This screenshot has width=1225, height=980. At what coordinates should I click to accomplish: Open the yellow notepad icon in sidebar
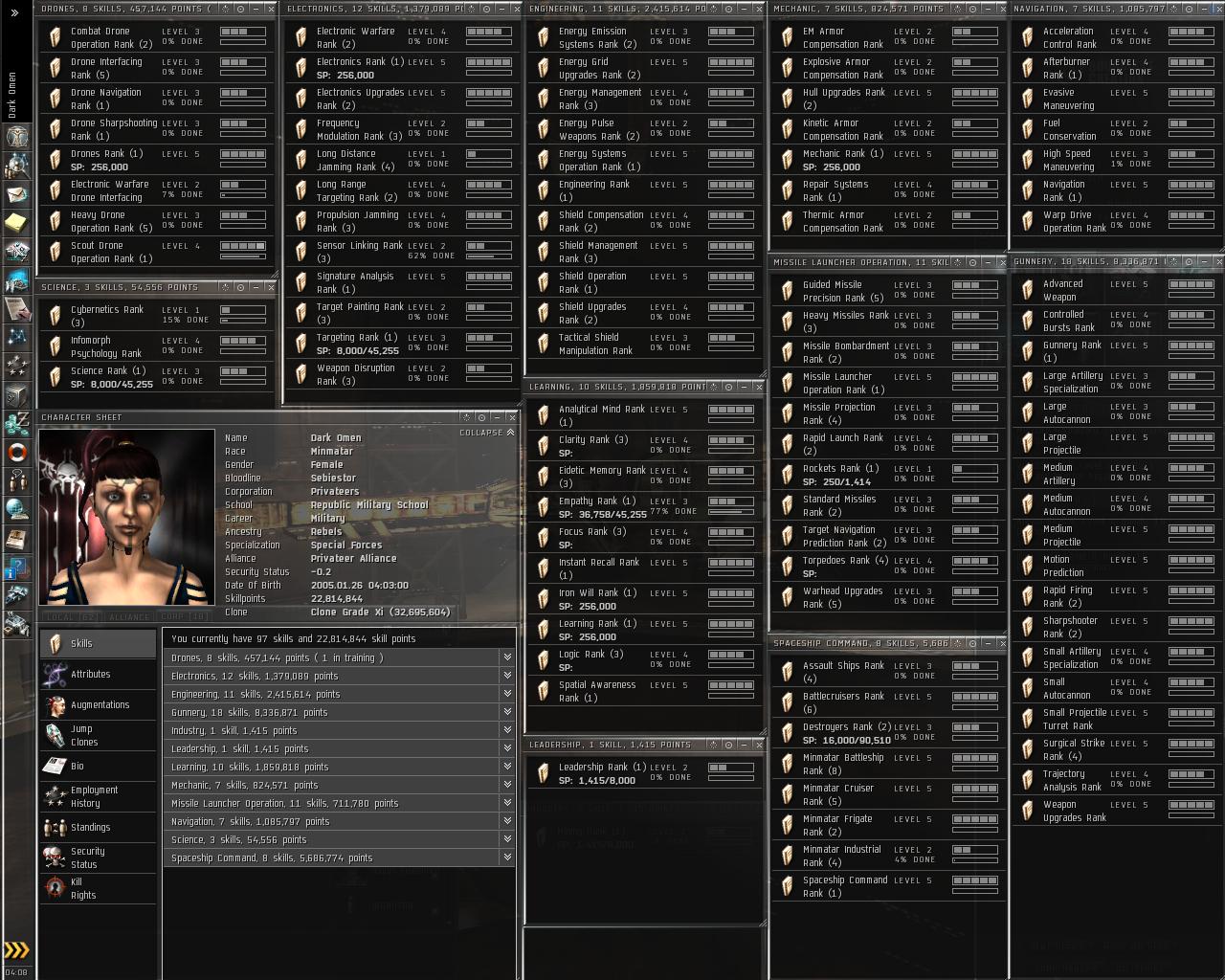(16, 223)
